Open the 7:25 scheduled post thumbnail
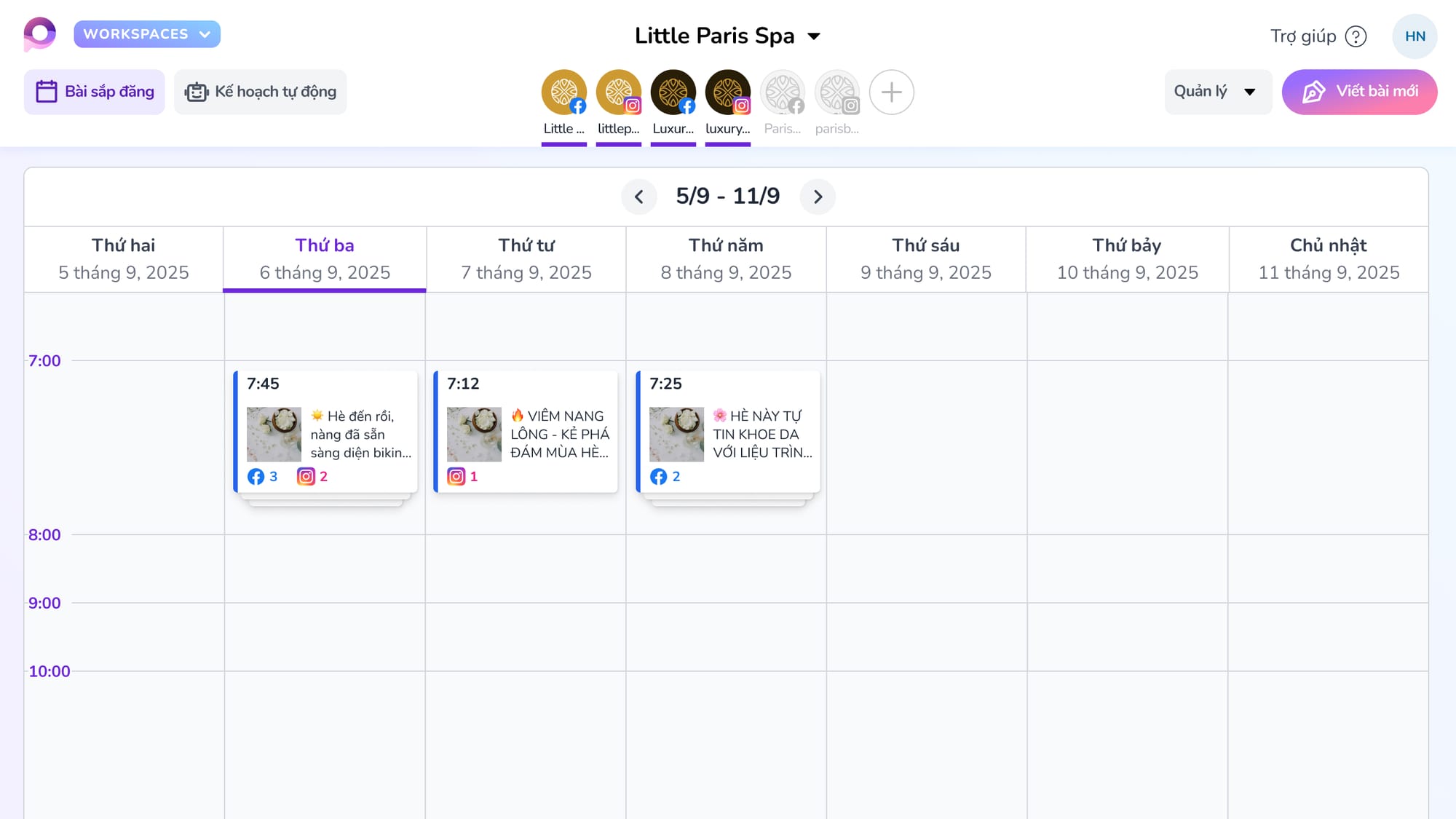Image resolution: width=1456 pixels, height=819 pixels. 676,435
